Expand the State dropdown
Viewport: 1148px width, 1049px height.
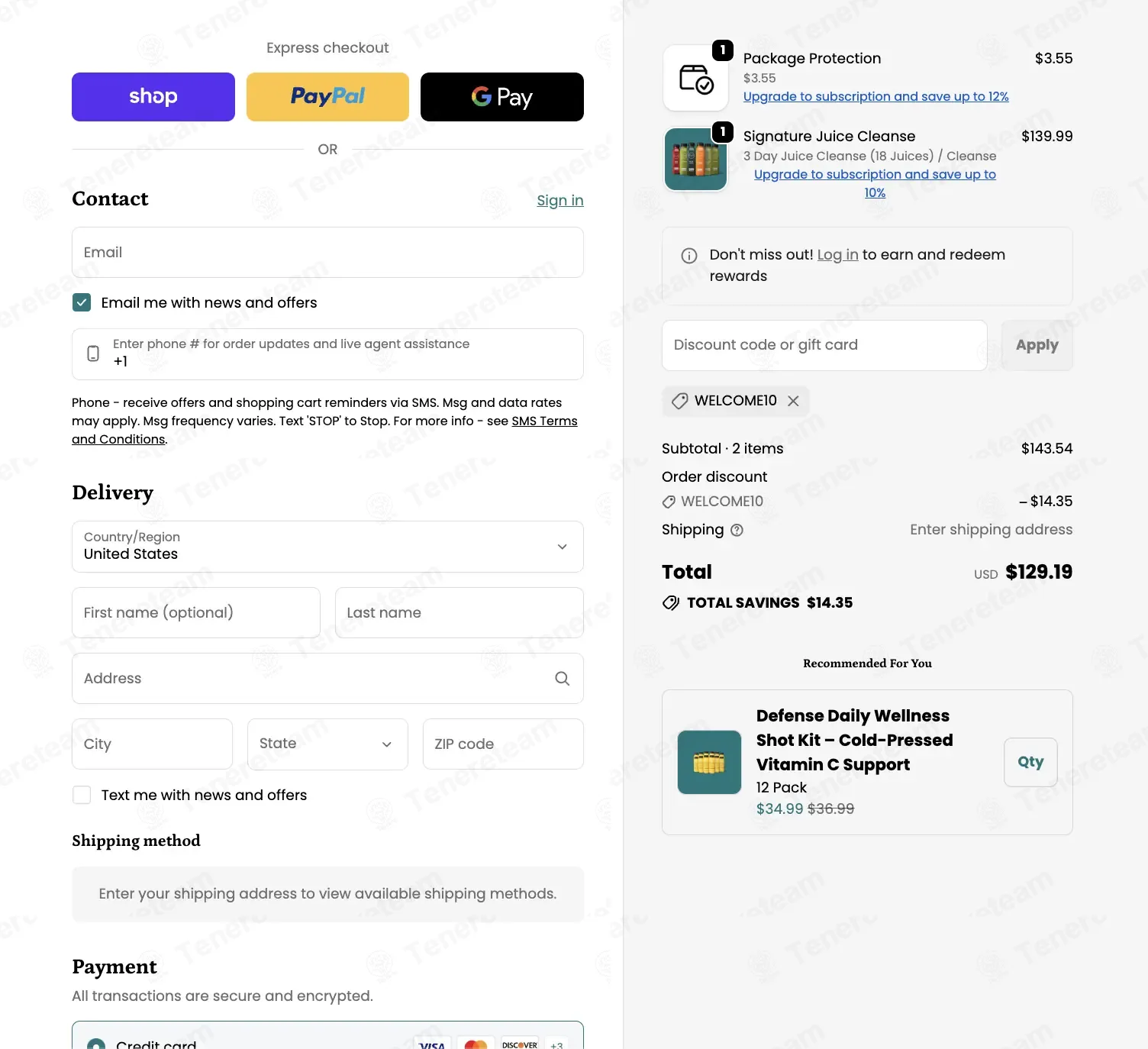tap(327, 744)
